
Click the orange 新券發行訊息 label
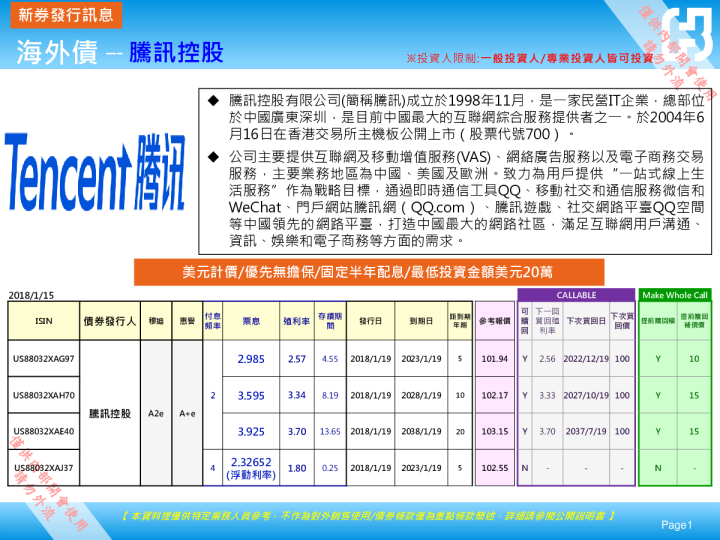66,15
